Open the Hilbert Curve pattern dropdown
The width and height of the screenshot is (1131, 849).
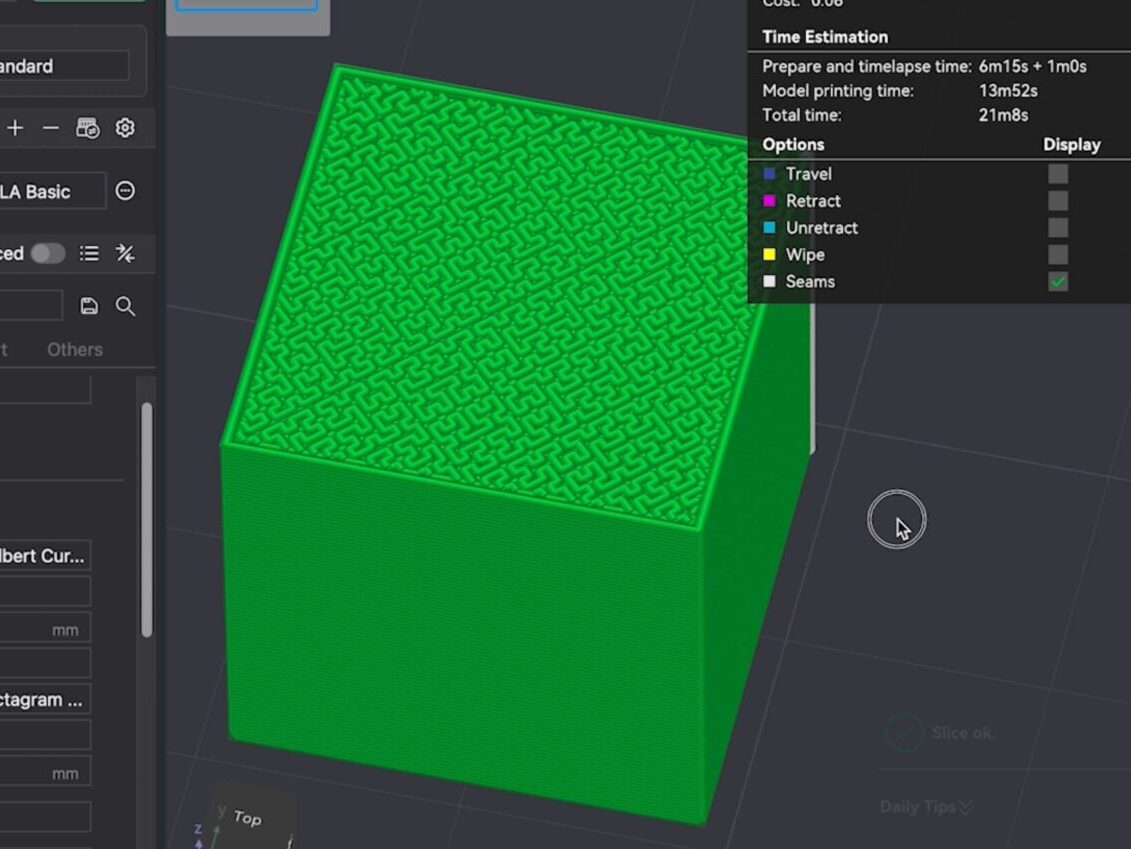coord(45,555)
